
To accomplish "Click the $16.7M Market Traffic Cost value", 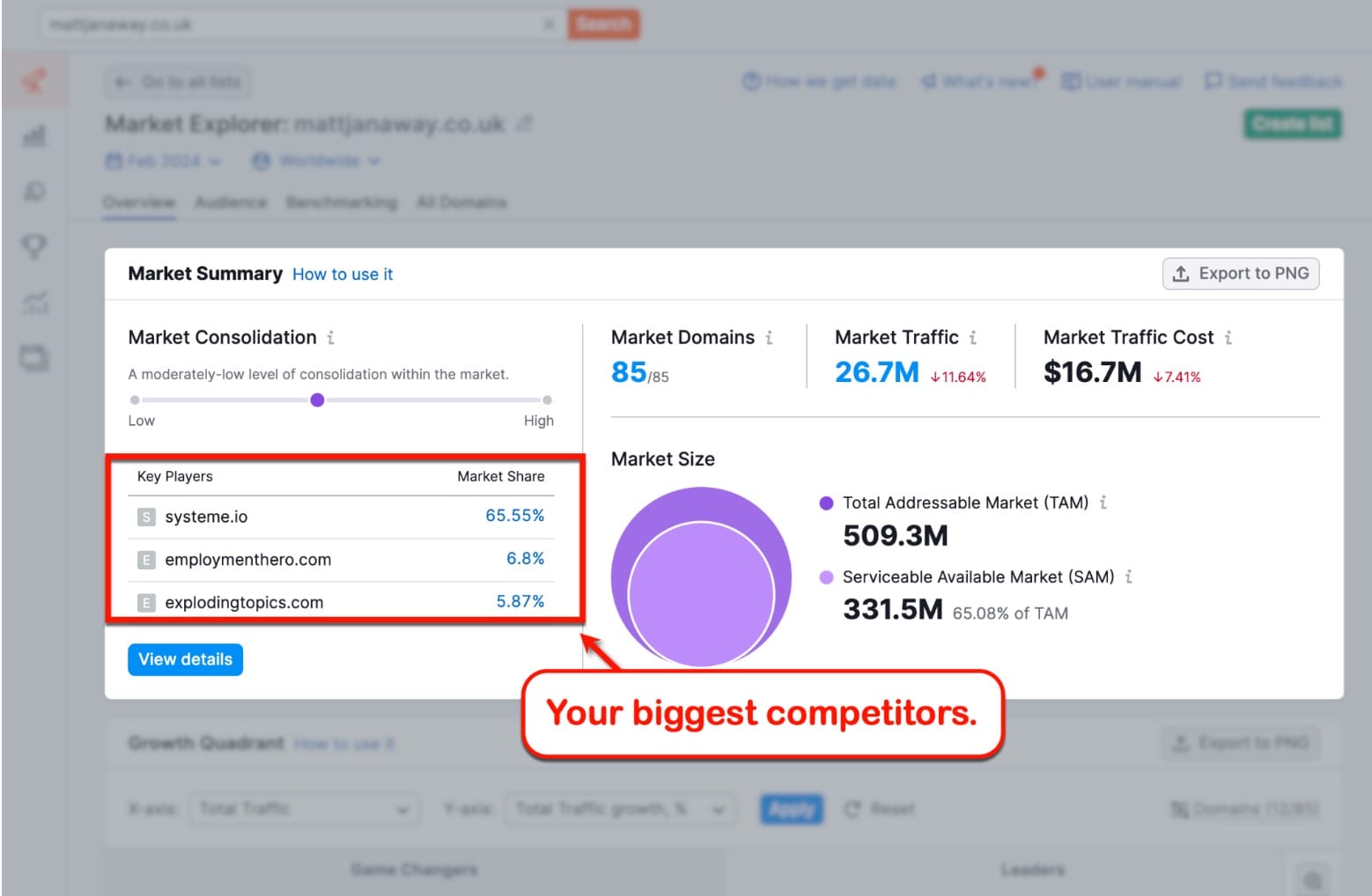I will [x=1093, y=372].
